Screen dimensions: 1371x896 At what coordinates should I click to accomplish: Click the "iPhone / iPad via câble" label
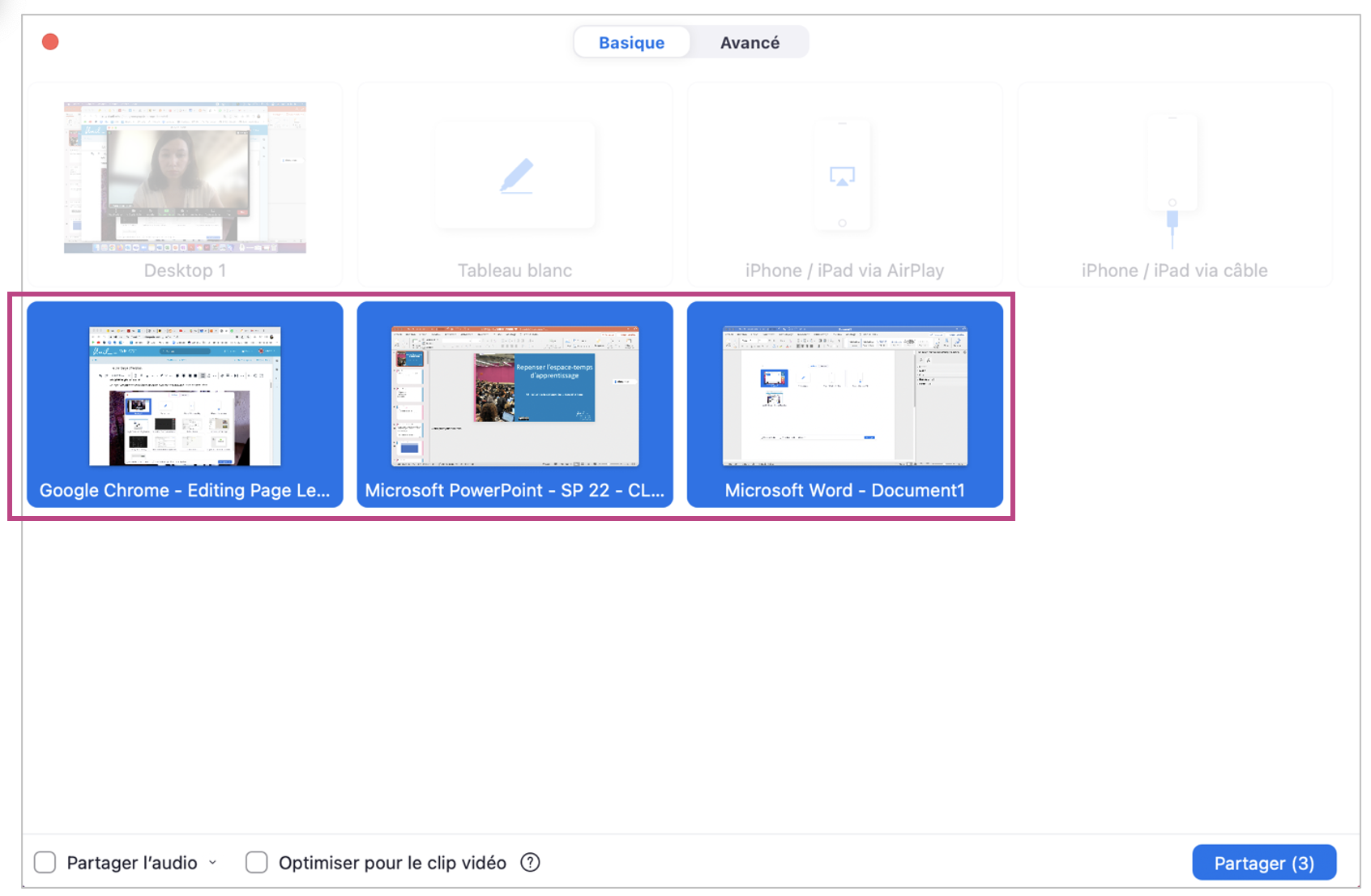1174,271
